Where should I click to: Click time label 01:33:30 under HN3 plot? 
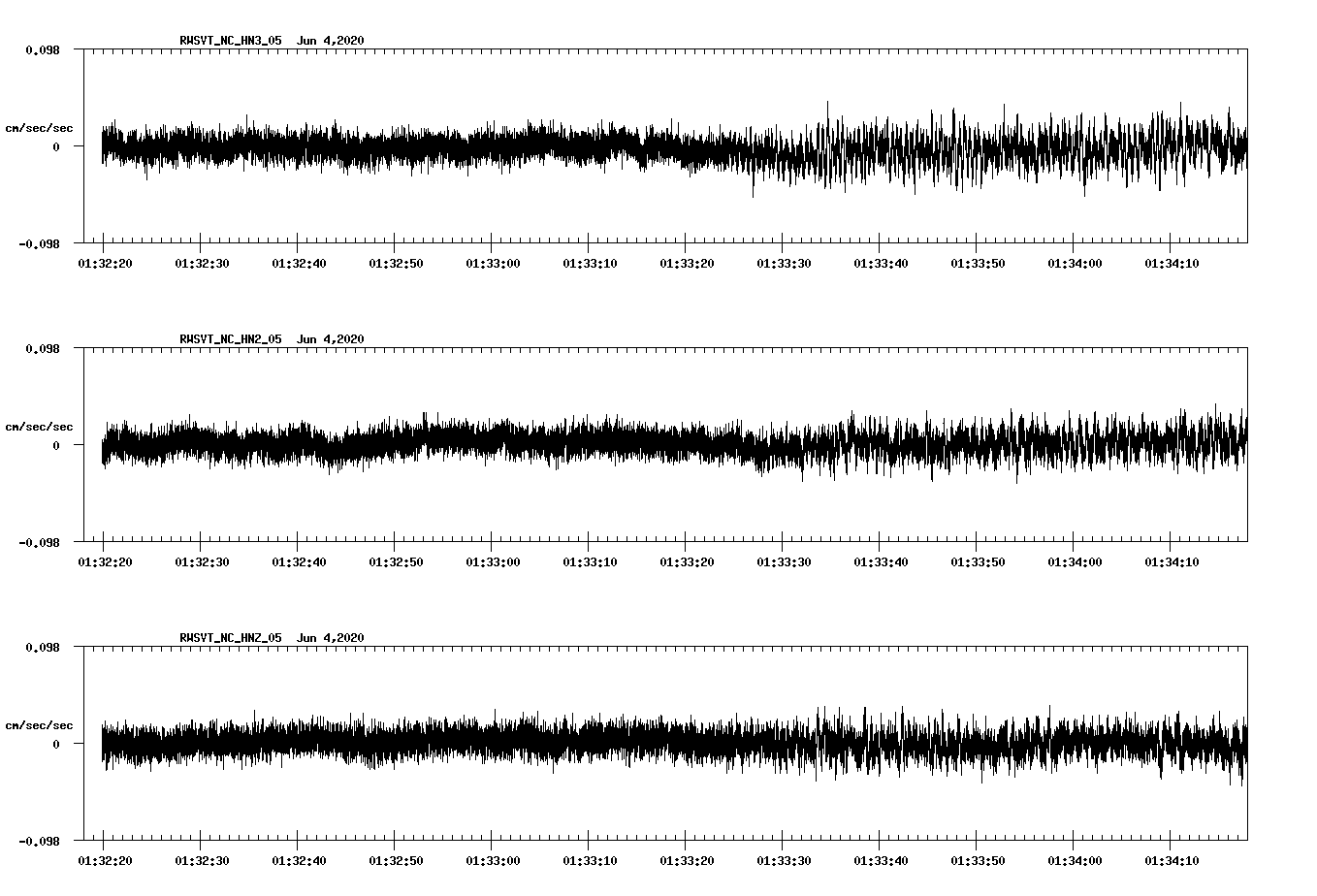pos(784,264)
